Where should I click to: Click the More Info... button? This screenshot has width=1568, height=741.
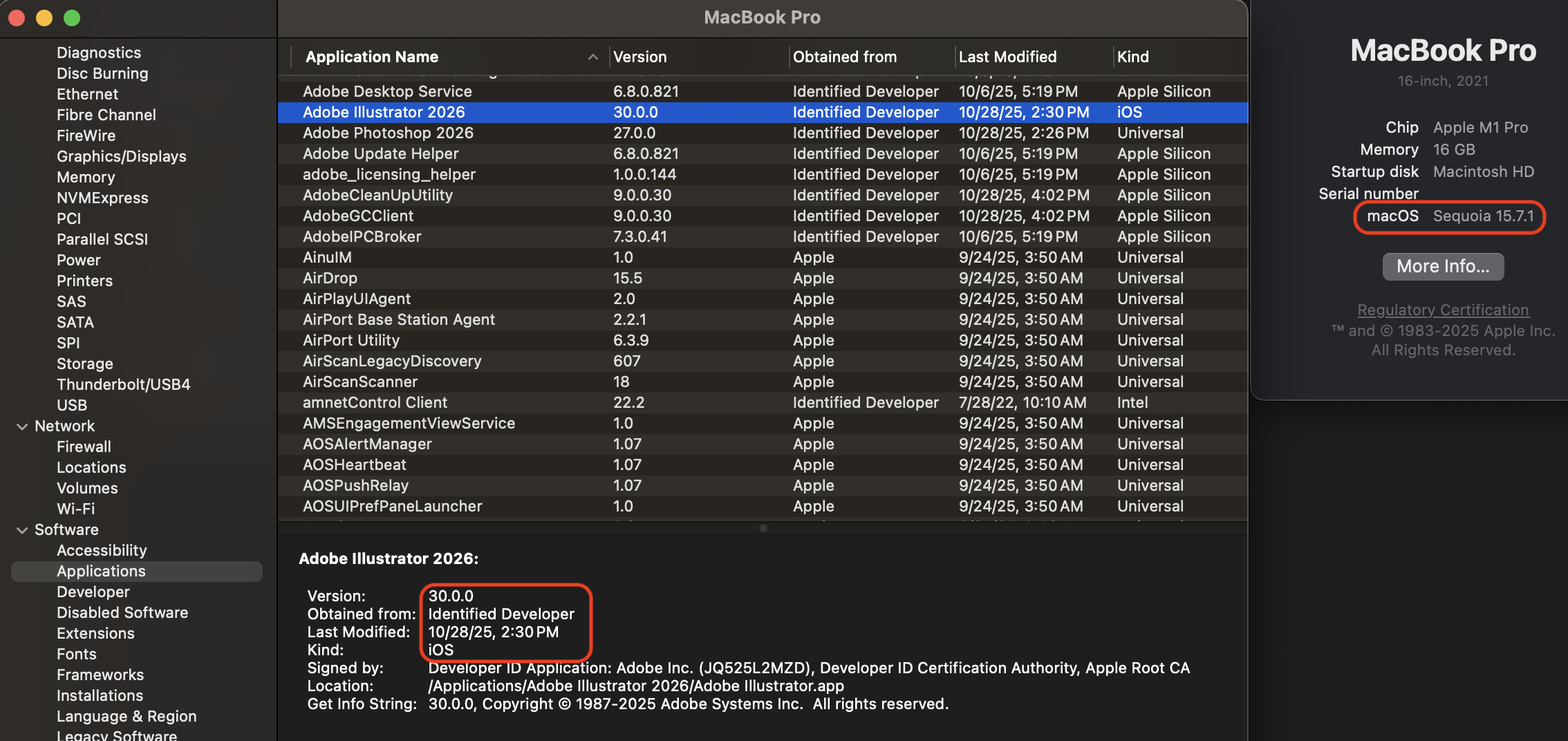(1443, 266)
